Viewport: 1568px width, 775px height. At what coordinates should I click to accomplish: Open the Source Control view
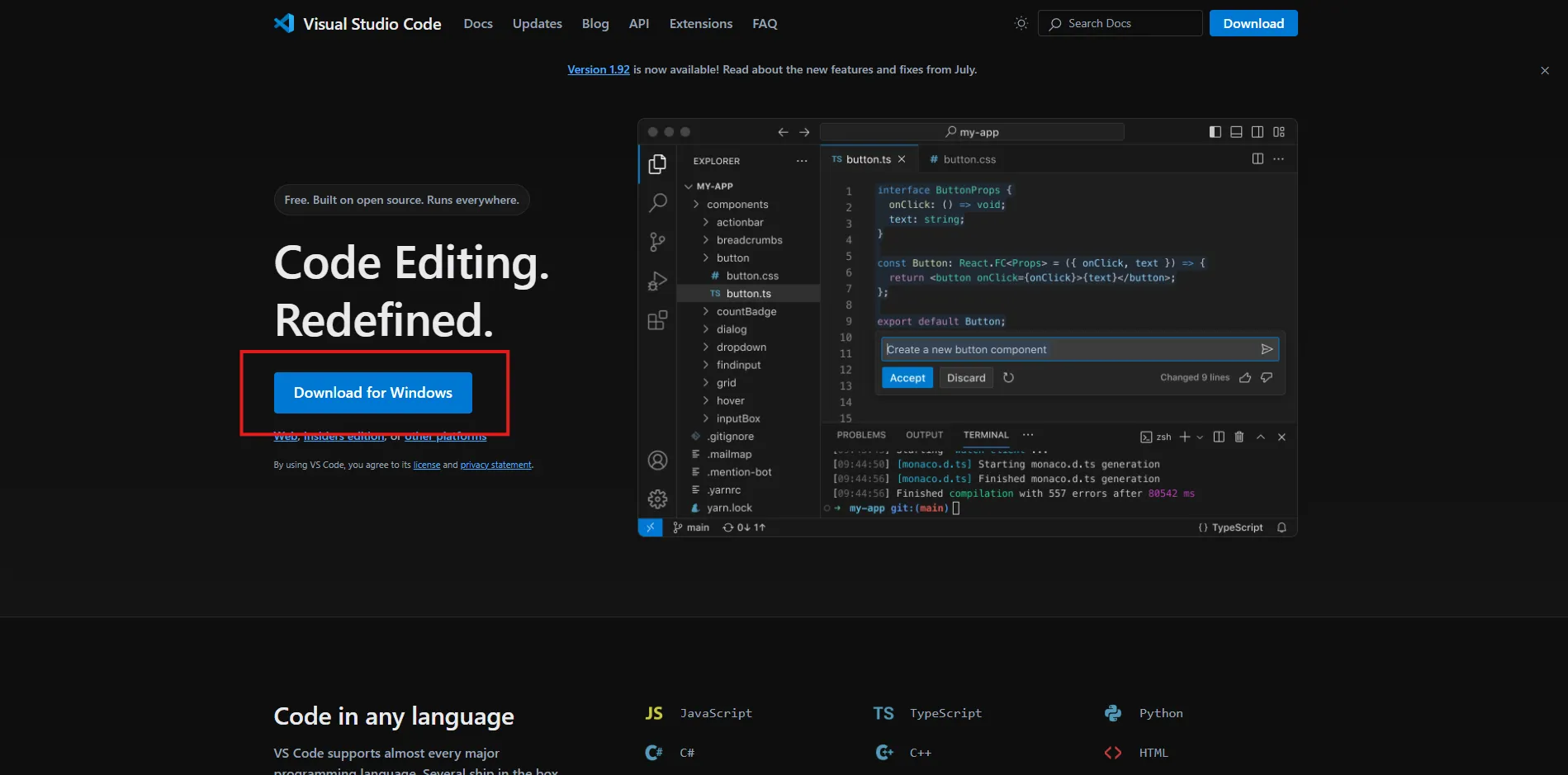pos(656,241)
